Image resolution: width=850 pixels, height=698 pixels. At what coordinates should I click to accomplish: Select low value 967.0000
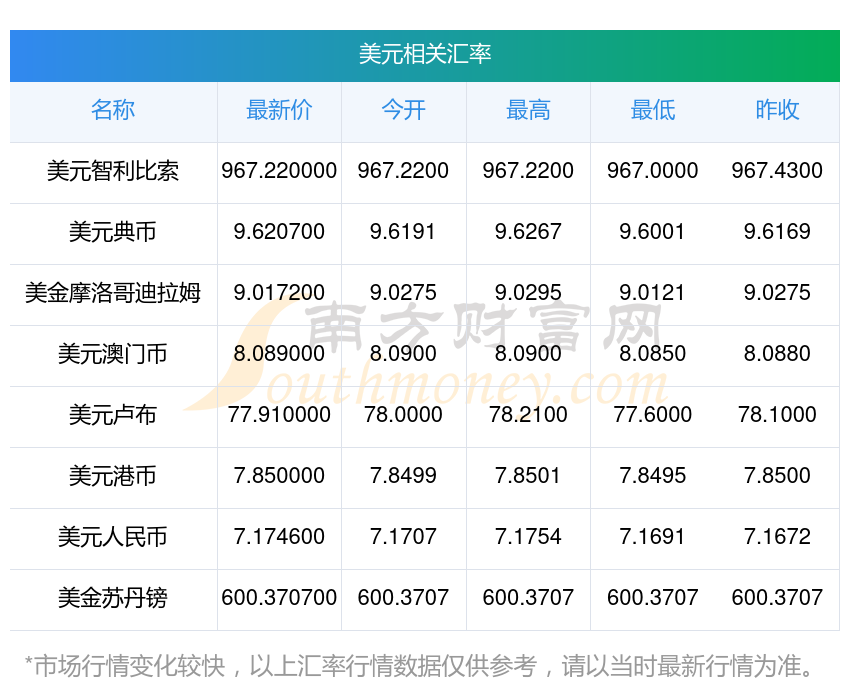pyautogui.click(x=653, y=171)
